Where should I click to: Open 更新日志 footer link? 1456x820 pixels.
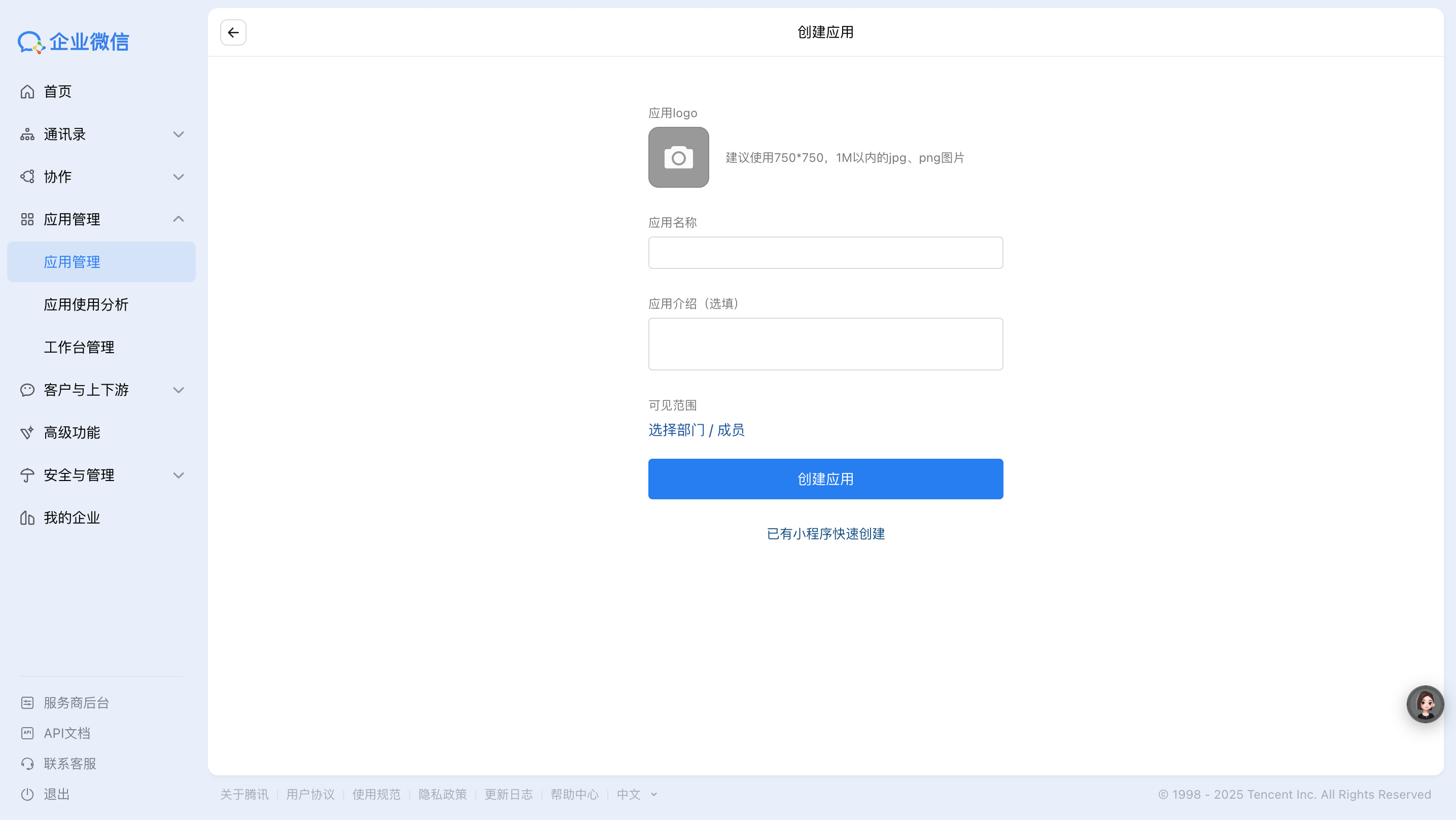509,795
